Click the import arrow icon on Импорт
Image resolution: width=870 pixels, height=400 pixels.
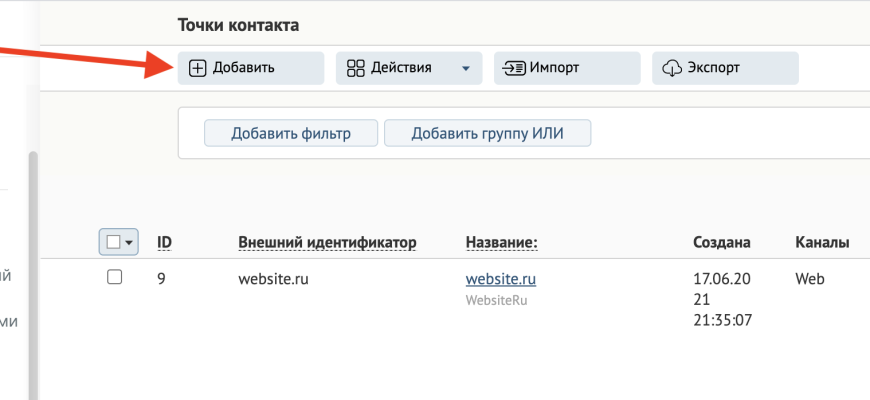pos(514,68)
